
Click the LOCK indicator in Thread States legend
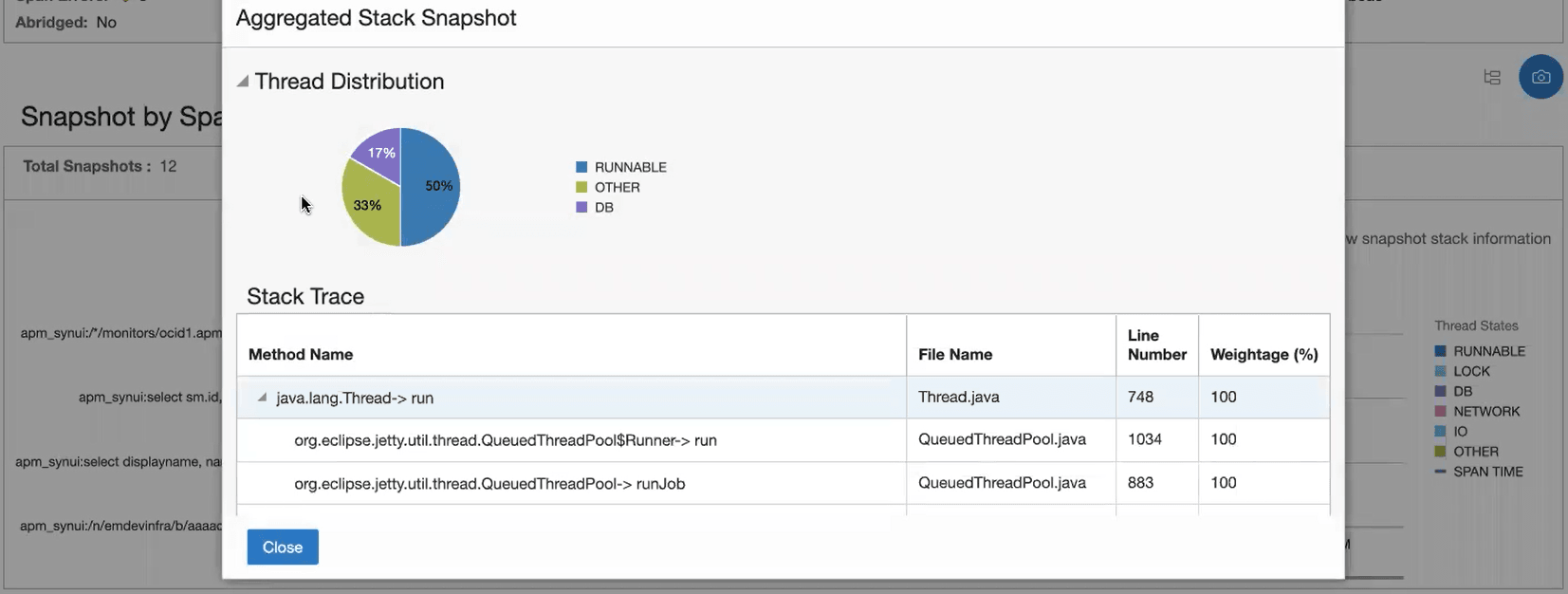pos(1442,371)
